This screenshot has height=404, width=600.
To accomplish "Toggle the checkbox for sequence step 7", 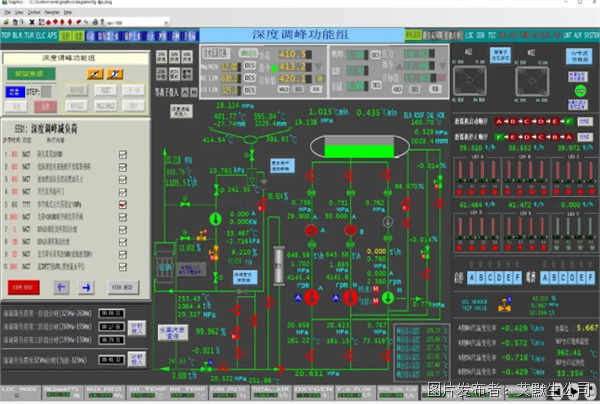I will (123, 230).
